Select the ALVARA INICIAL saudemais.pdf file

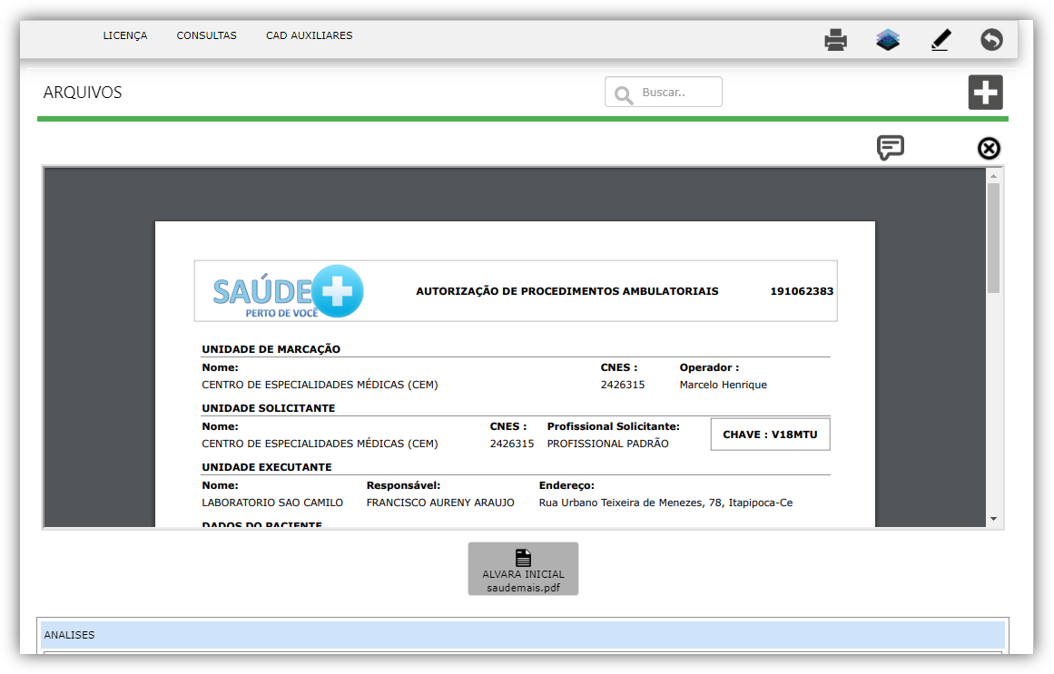[x=523, y=569]
